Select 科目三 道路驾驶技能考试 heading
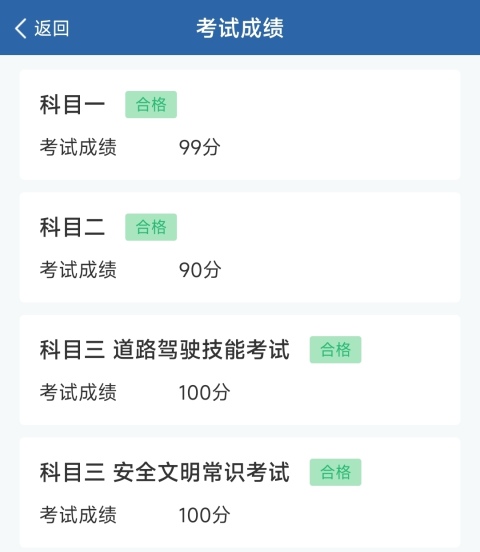This screenshot has width=480, height=552. click(164, 350)
